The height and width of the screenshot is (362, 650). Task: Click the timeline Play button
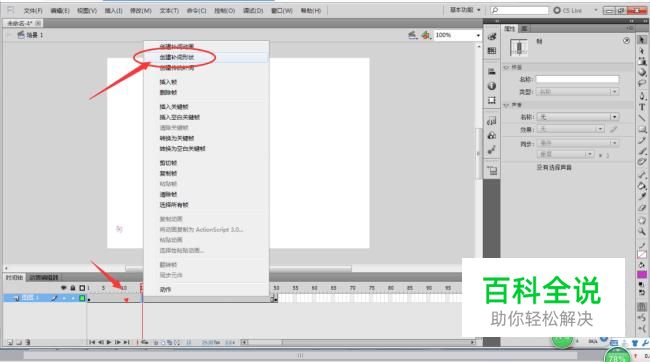coord(109,342)
